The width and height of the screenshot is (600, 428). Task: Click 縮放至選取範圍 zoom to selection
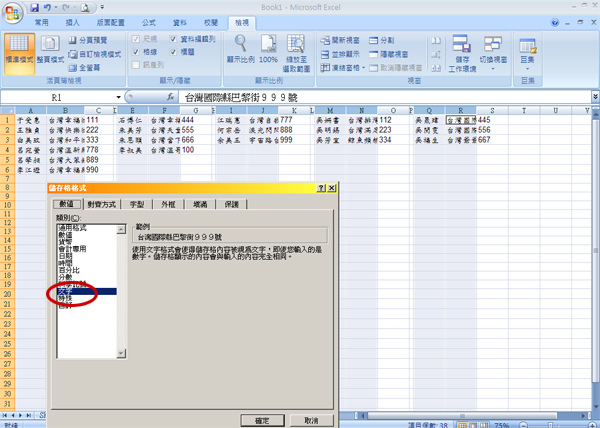tap(296, 54)
